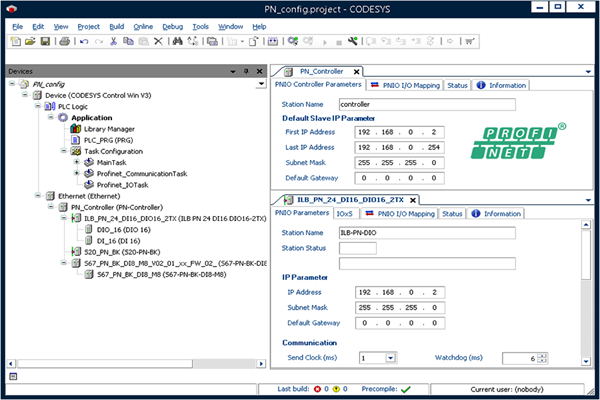This screenshot has height=400, width=600.
Task: Collapse the Device (CODESYS Control Win V3) node
Action: click(x=25, y=95)
